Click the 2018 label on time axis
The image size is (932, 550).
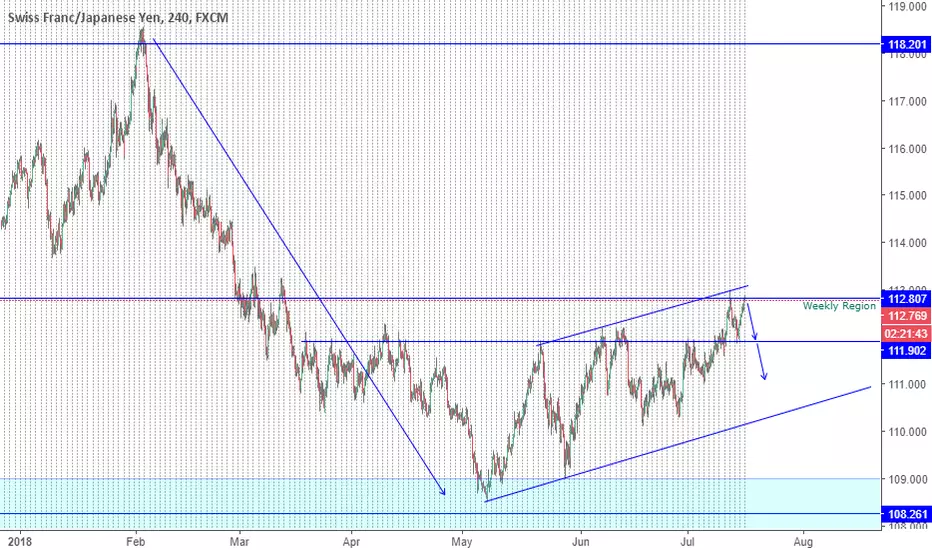coord(19,542)
